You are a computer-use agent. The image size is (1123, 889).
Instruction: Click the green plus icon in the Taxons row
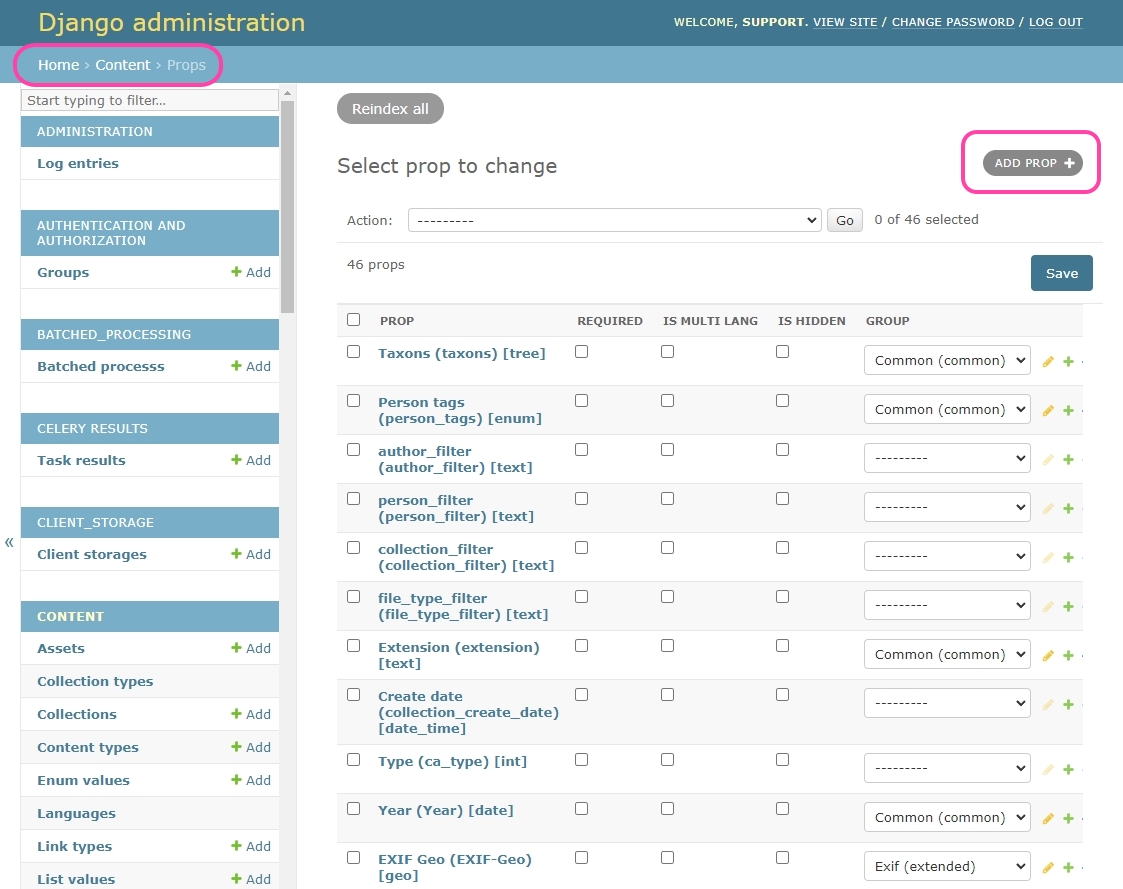(x=1069, y=362)
